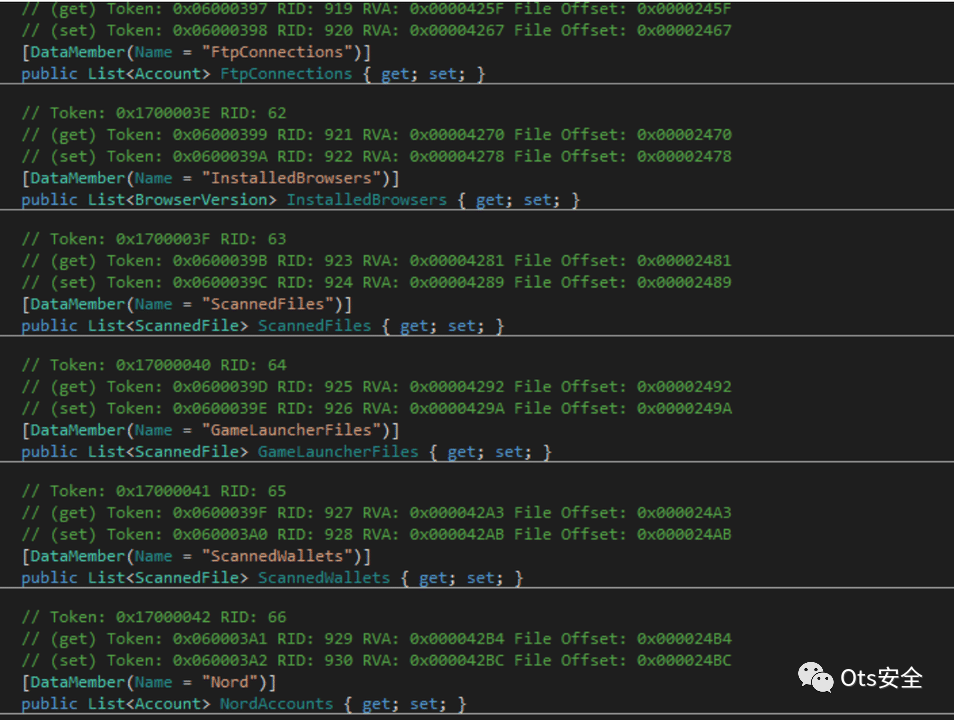The image size is (954, 720).
Task: Click the ScannedWallets property name in its declaration
Action: pyautogui.click(x=324, y=578)
